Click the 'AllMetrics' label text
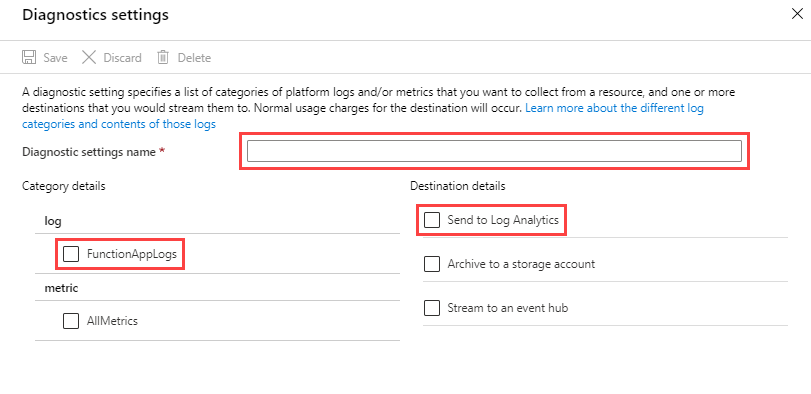811x394 pixels. click(112, 321)
